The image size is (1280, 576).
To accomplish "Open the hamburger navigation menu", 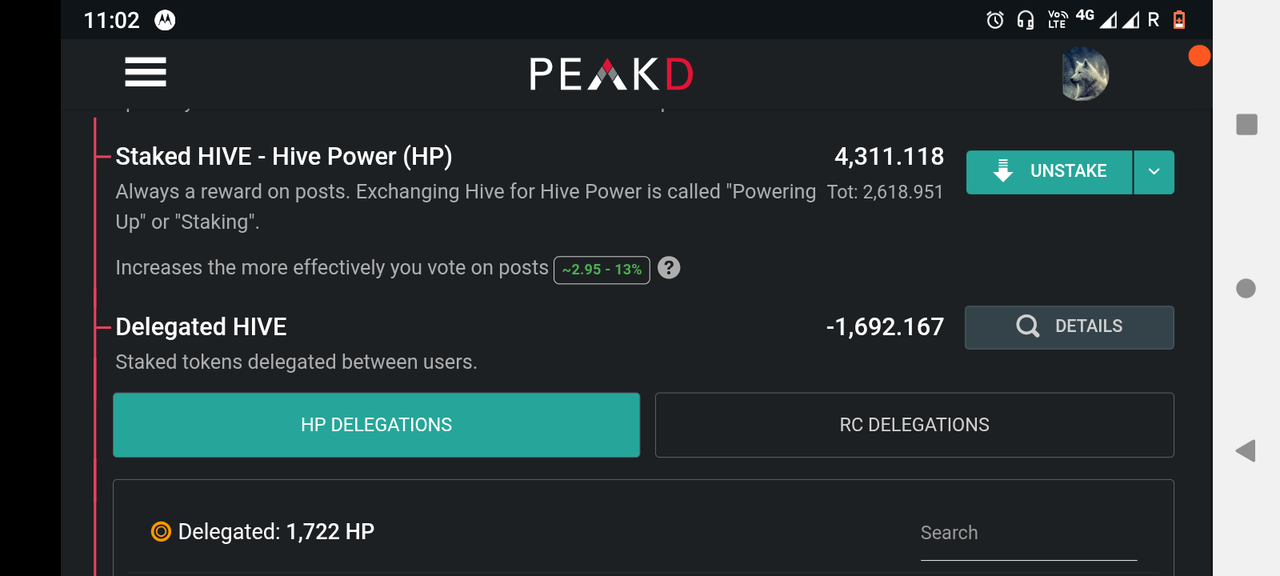I will click(145, 72).
